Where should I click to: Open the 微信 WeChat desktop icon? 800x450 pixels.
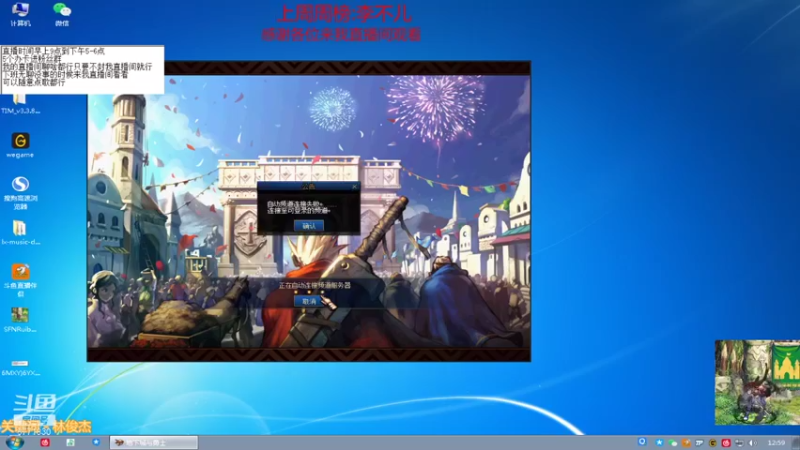click(x=62, y=14)
